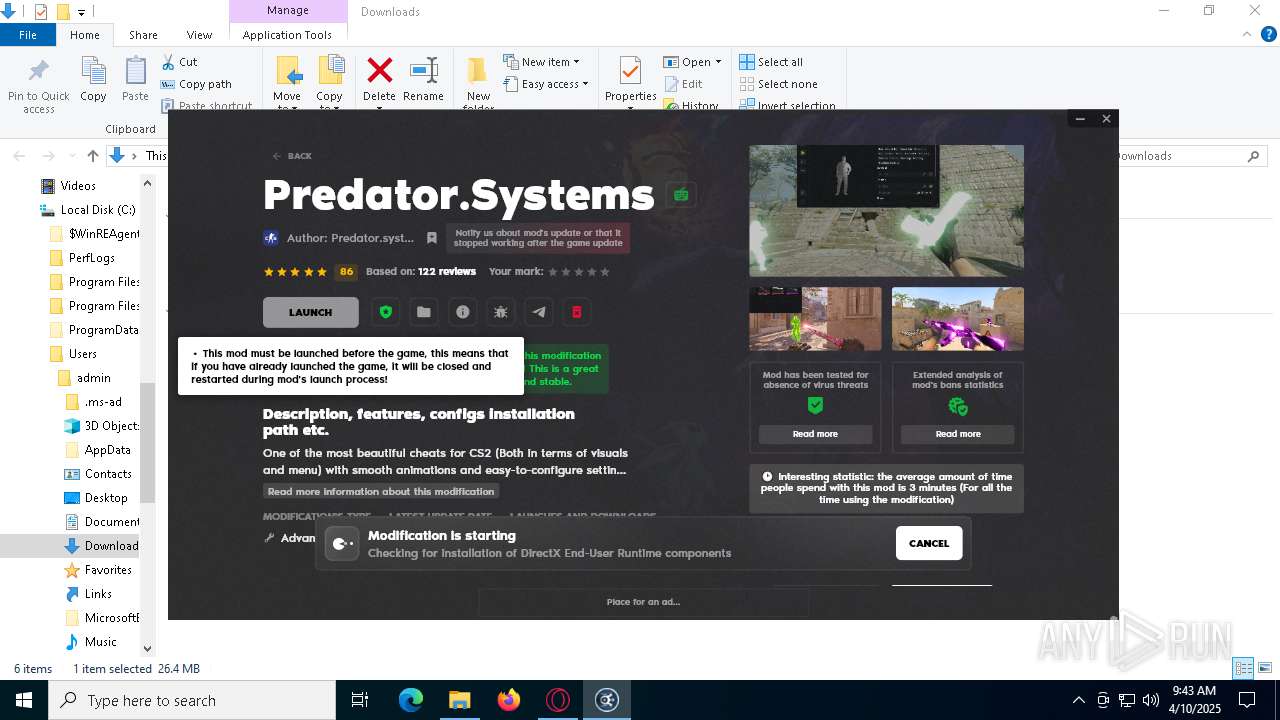Go up one folder with the up arrow
The width and height of the screenshot is (1280, 720).
point(93,155)
